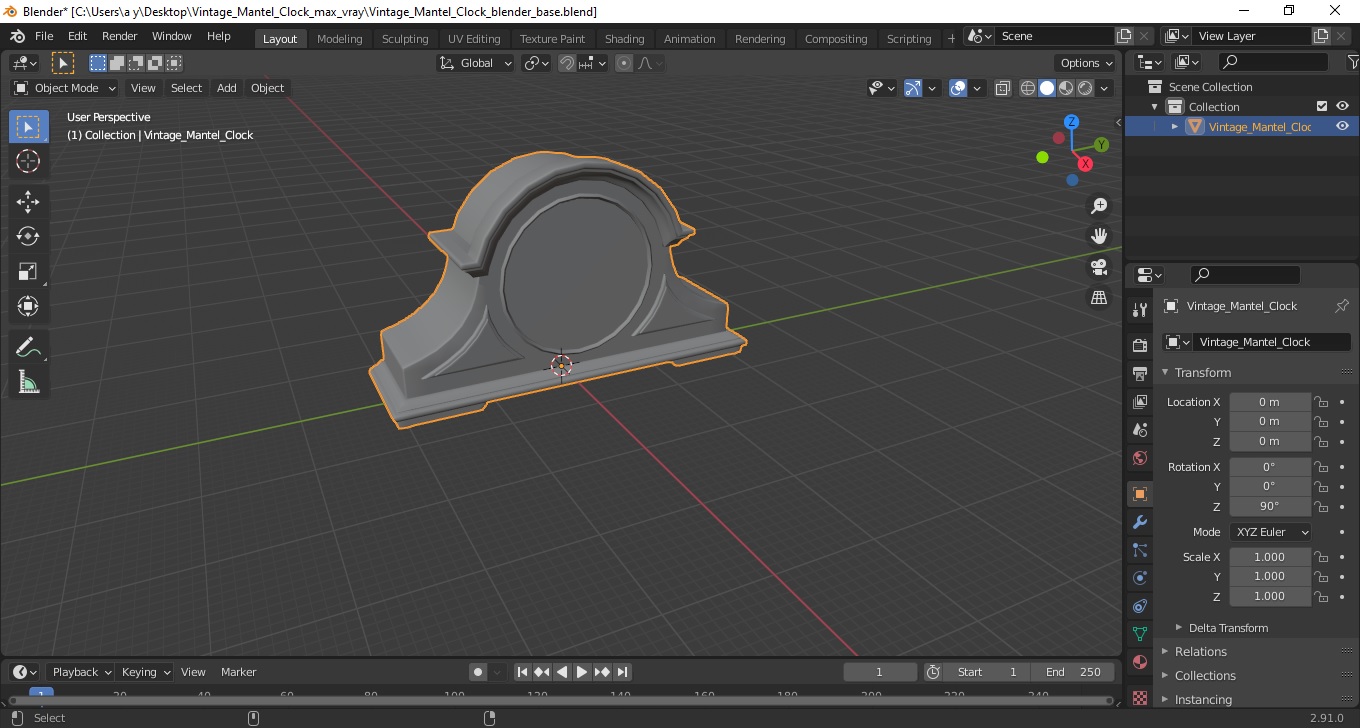Screen dimensions: 1360x728
Task: Open the Modifier properties wrench tab
Action: pyautogui.click(x=1139, y=522)
